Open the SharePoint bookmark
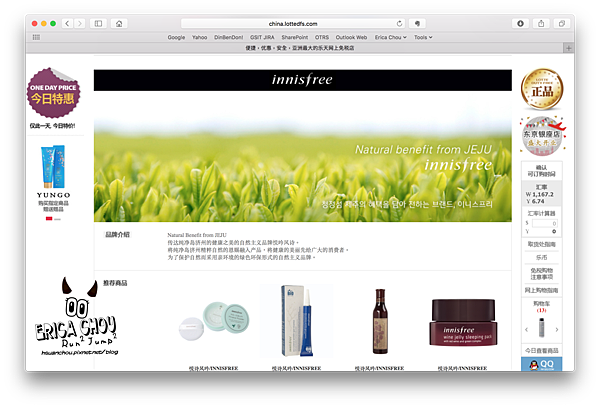Viewport: 600px width, 408px height. (x=295, y=37)
